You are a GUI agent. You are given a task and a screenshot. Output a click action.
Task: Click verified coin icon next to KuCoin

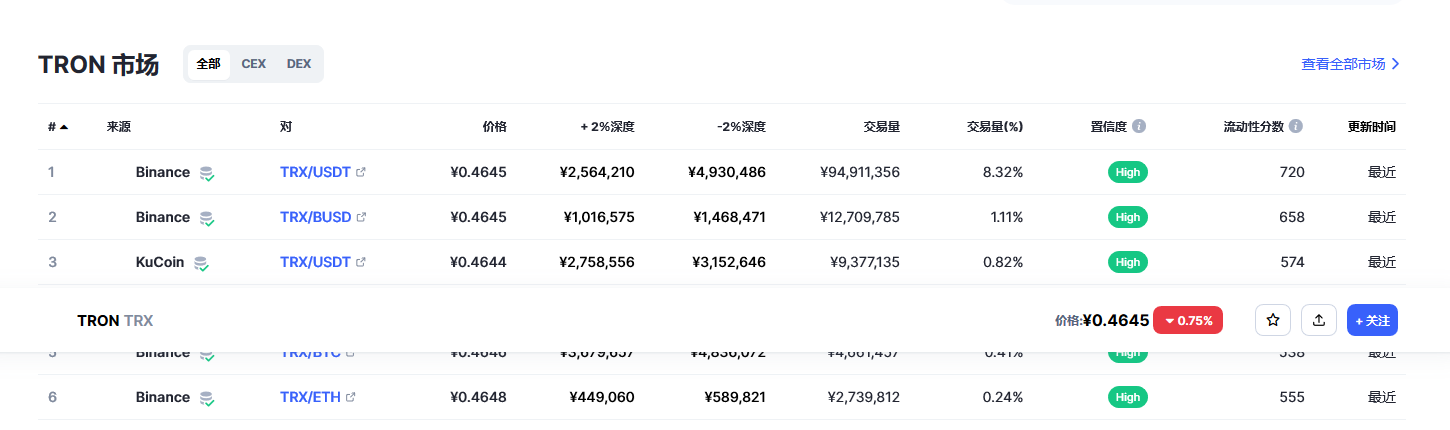coord(201,263)
